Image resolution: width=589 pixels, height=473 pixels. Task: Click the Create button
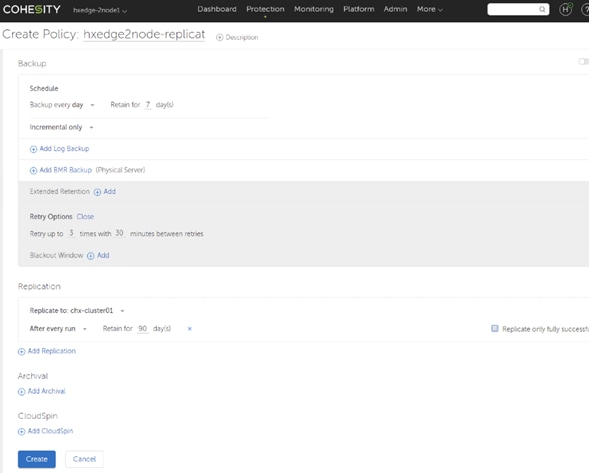click(37, 459)
